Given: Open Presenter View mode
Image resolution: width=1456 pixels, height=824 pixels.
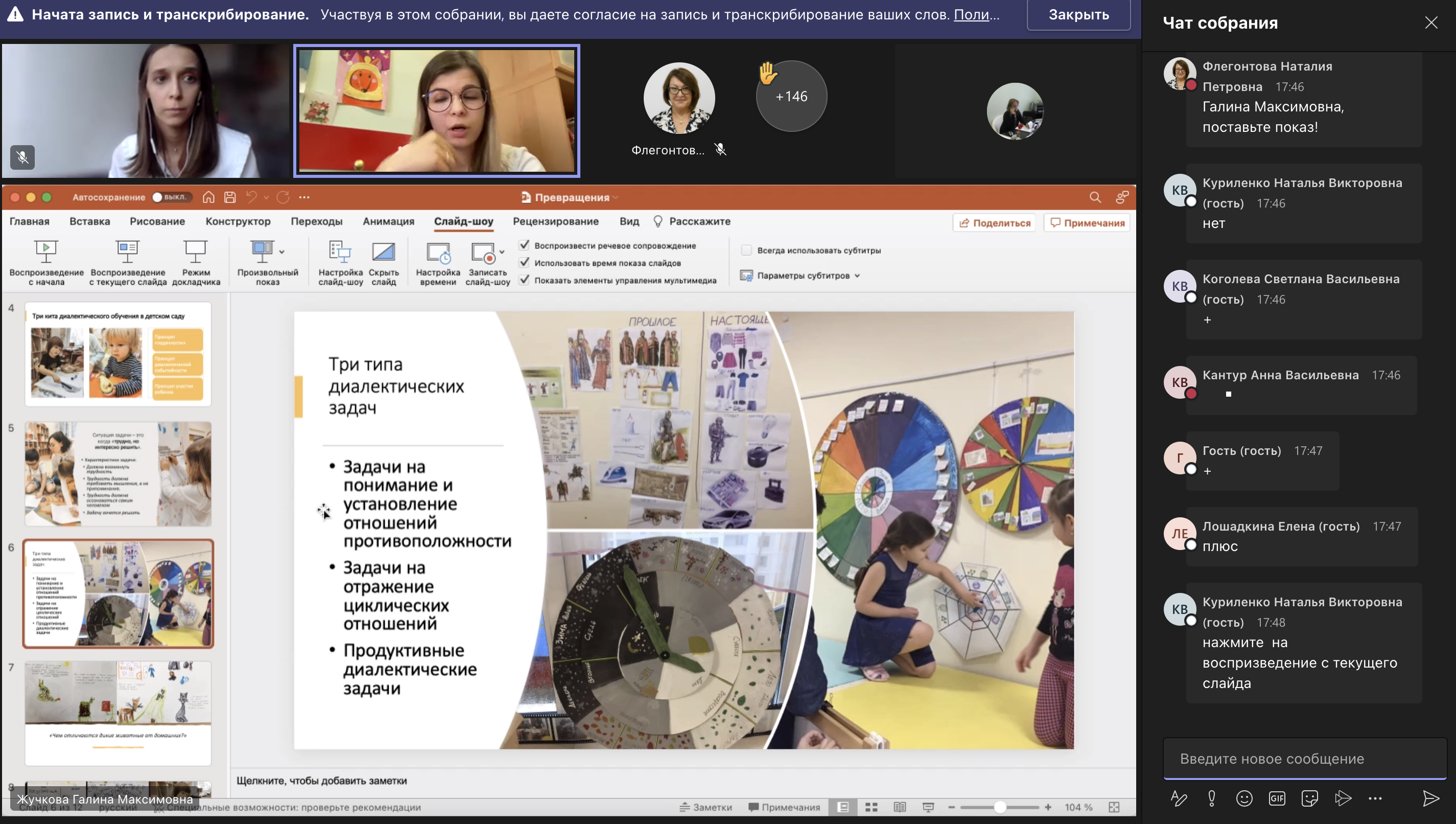Looking at the screenshot, I should point(196,262).
